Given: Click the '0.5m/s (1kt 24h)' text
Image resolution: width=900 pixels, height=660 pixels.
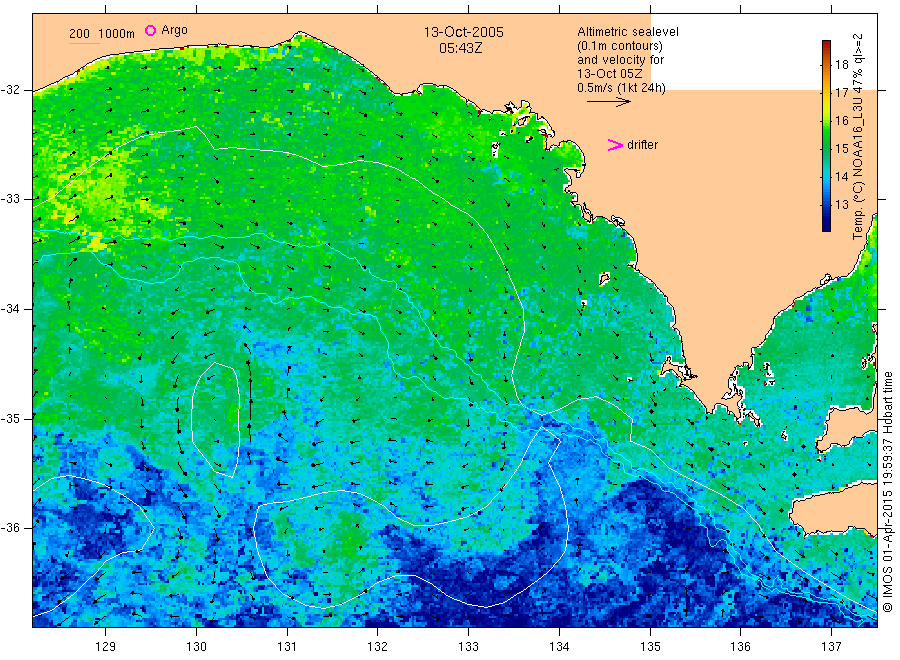Looking at the screenshot, I should tap(621, 88).
